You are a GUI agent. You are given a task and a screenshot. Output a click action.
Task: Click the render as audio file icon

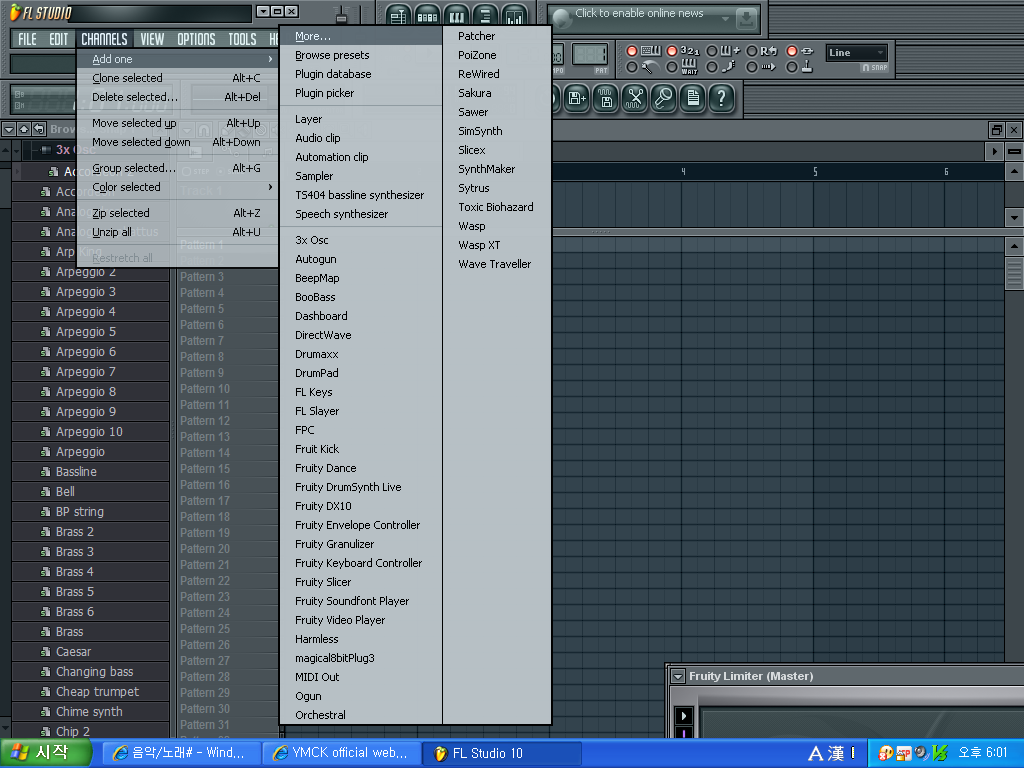(x=605, y=99)
